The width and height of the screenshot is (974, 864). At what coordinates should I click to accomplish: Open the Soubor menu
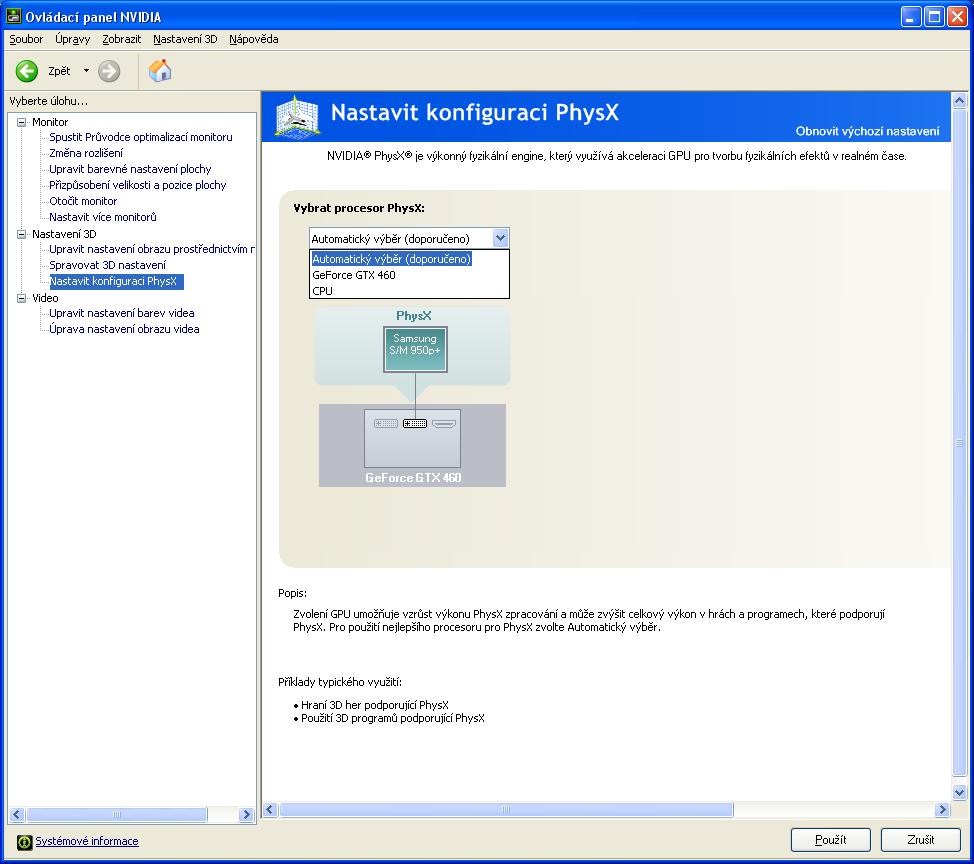click(26, 39)
